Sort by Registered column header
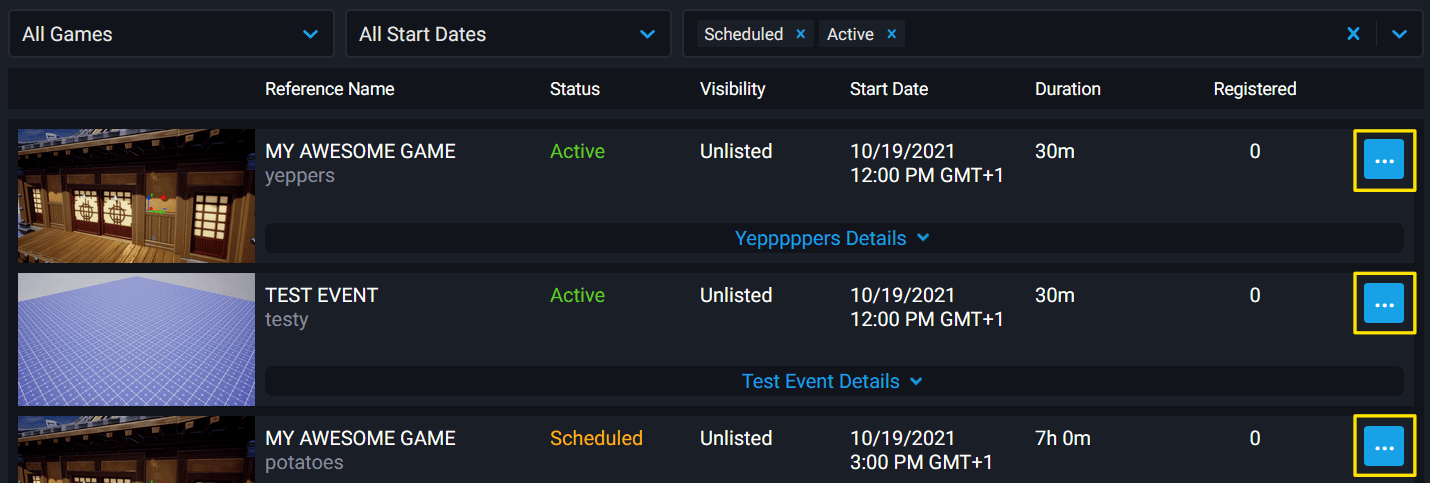 coord(1254,89)
